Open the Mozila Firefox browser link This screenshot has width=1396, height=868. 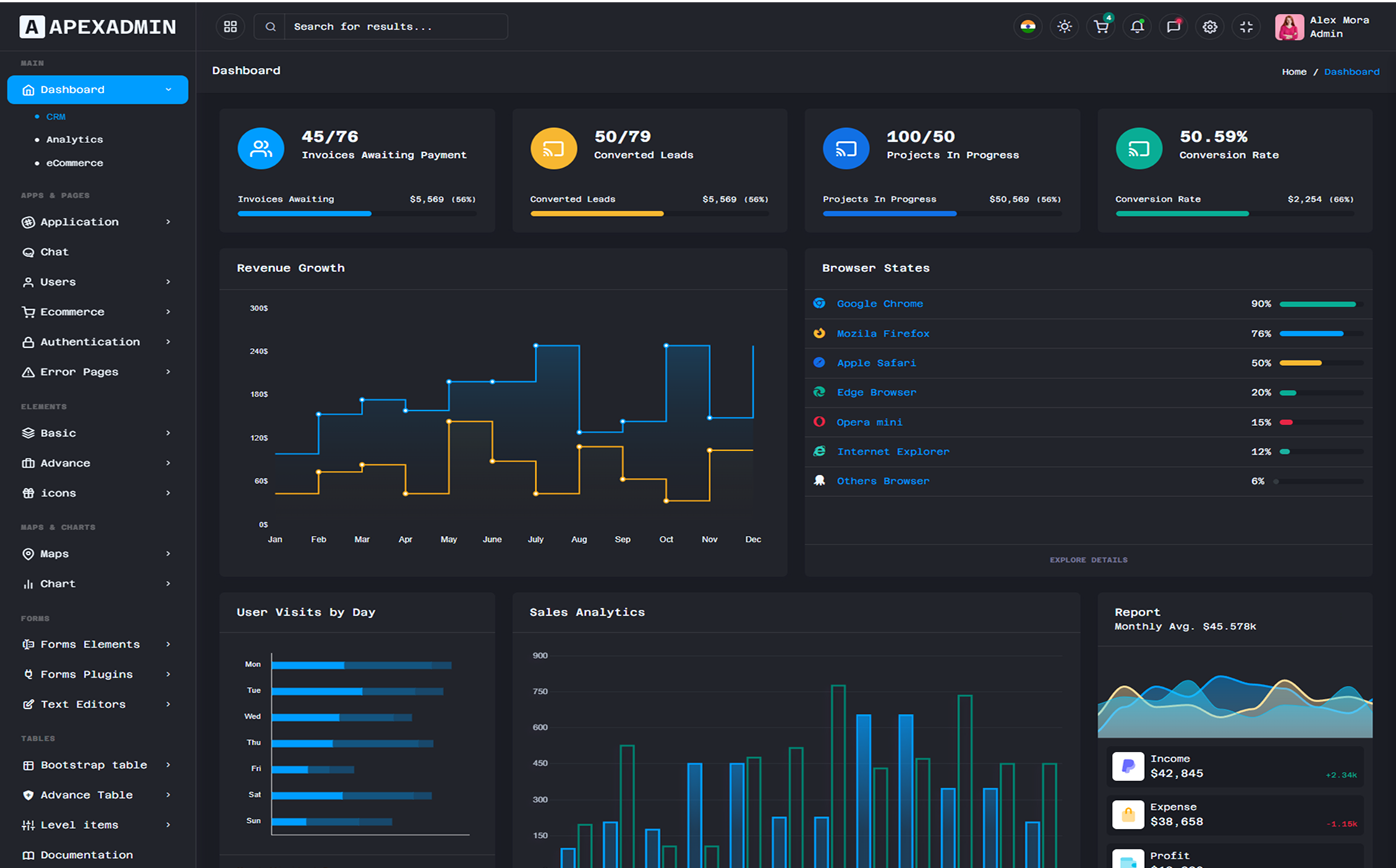(x=883, y=333)
